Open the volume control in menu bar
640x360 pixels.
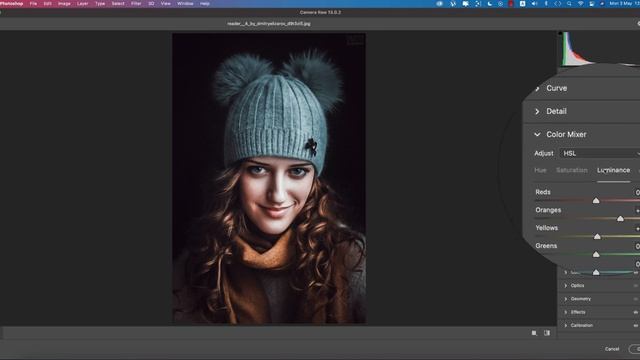pyautogui.click(x=534, y=4)
